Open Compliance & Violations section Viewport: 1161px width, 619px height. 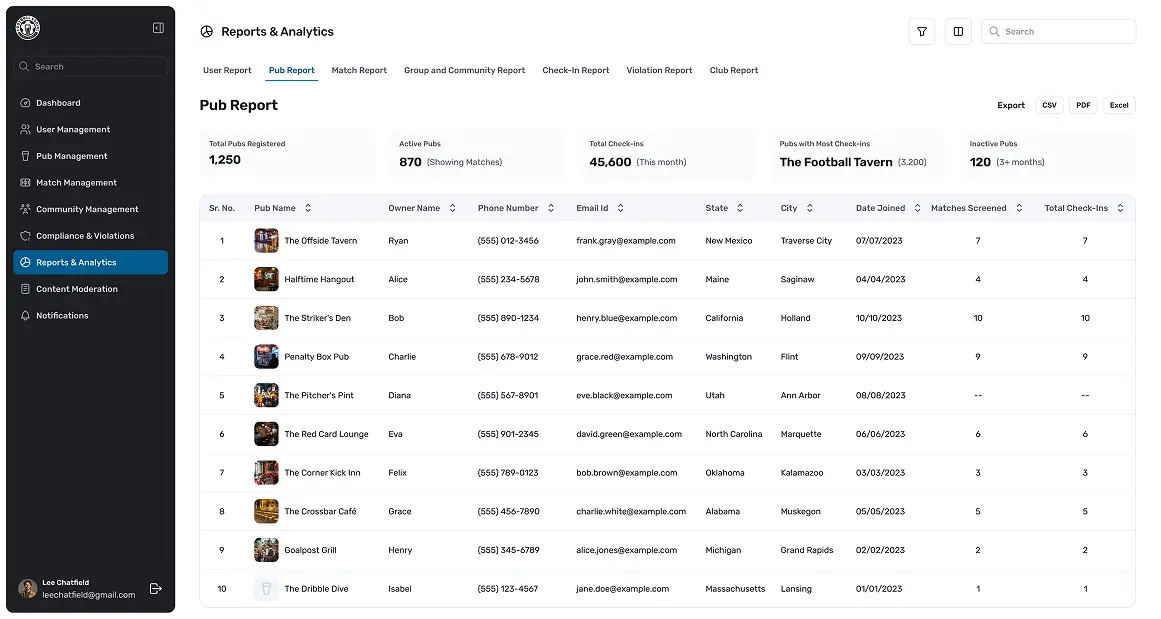pos(85,236)
